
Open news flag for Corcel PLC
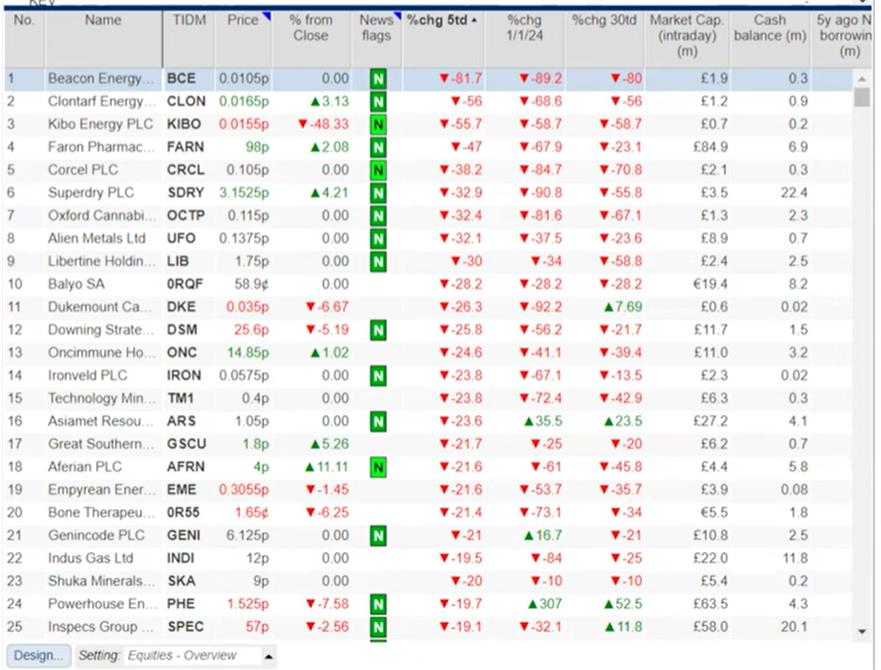[x=378, y=170]
